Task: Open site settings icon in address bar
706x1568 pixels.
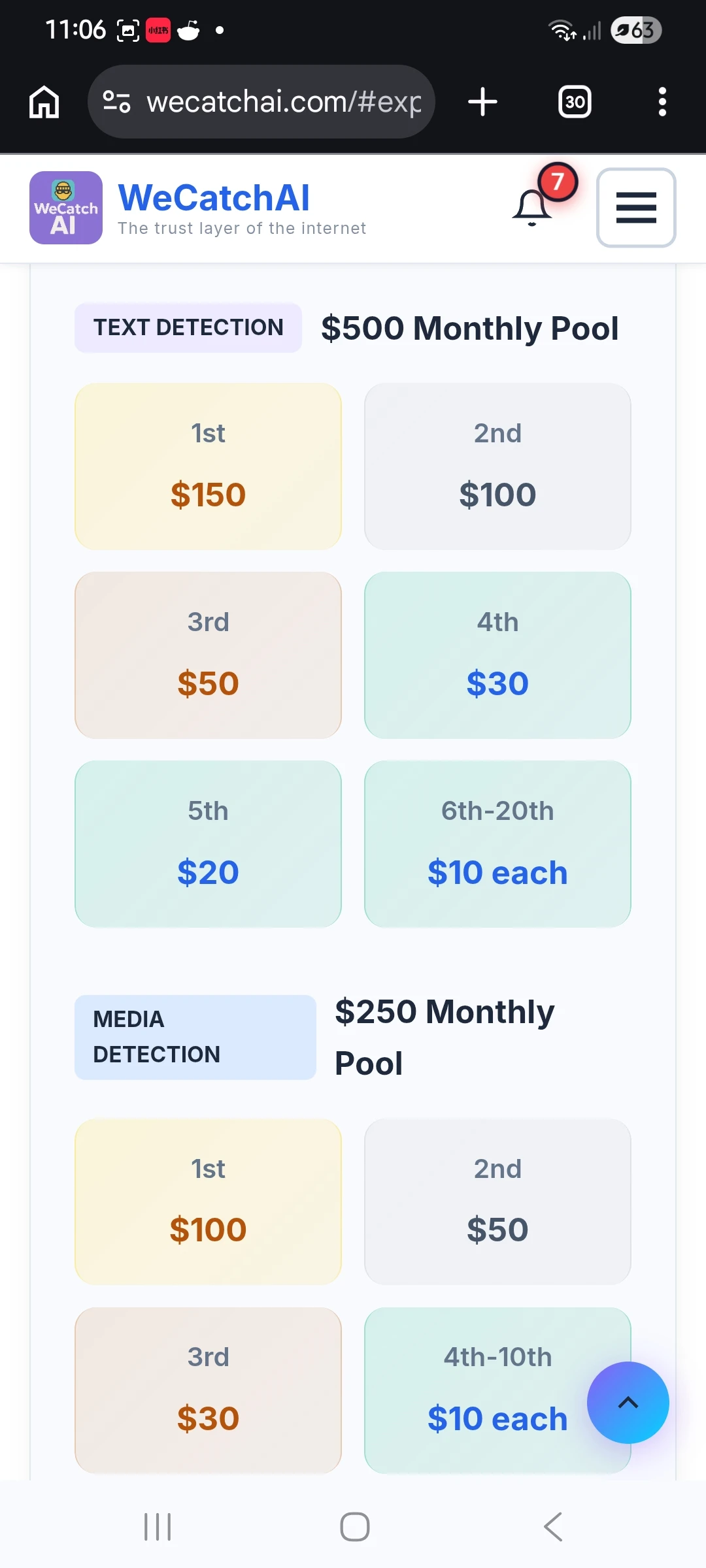Action: coord(117,102)
